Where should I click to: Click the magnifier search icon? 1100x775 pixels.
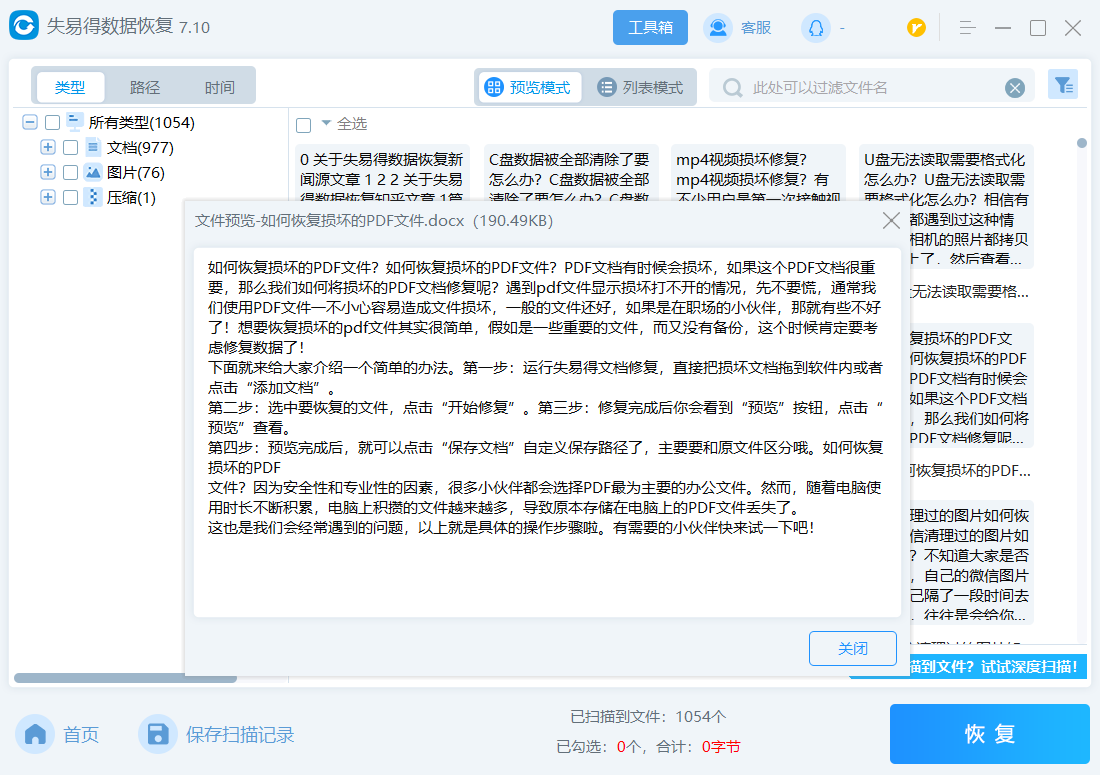732,88
